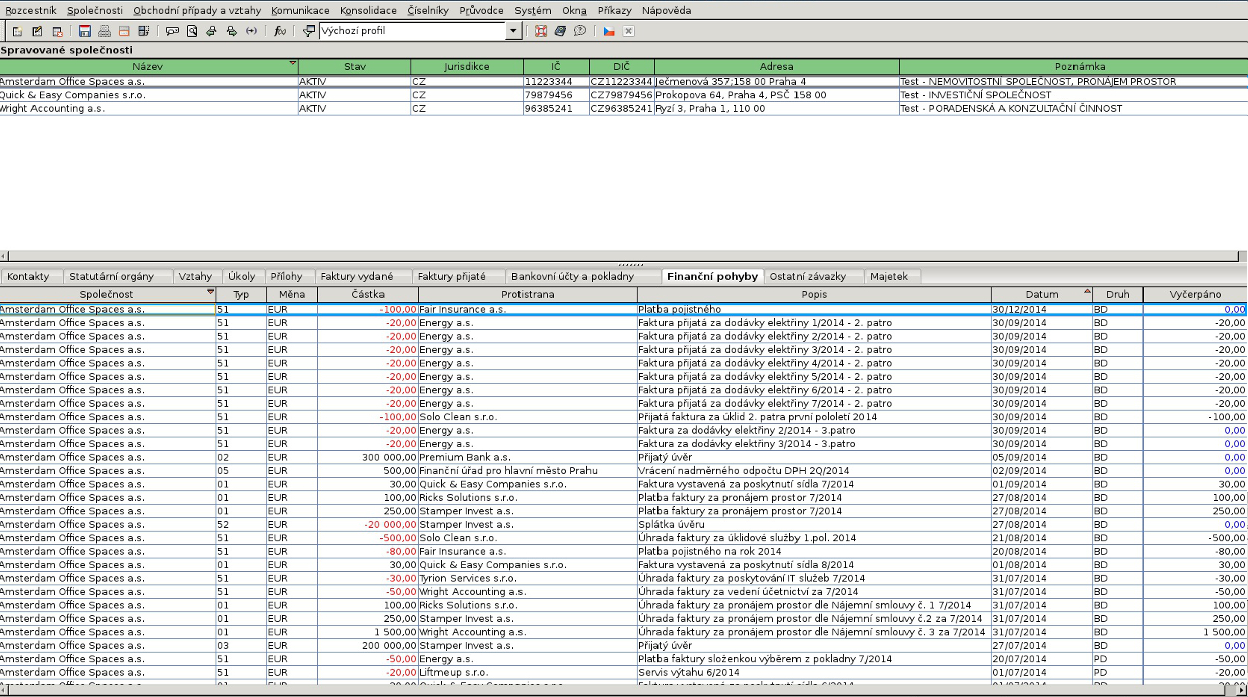
Task: Sort movements by the Vyčerpáno column header
Action: 1196,295
